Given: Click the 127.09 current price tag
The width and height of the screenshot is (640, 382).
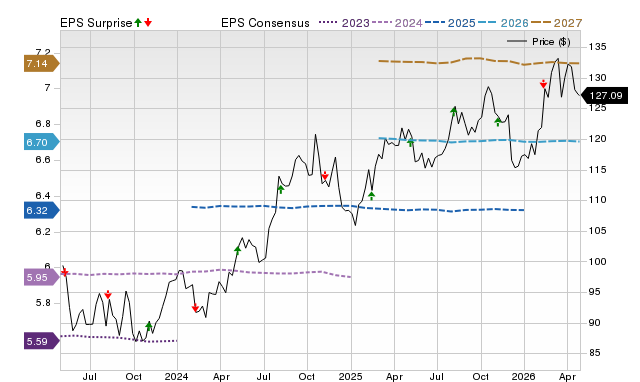Looking at the screenshot, I should [x=604, y=96].
